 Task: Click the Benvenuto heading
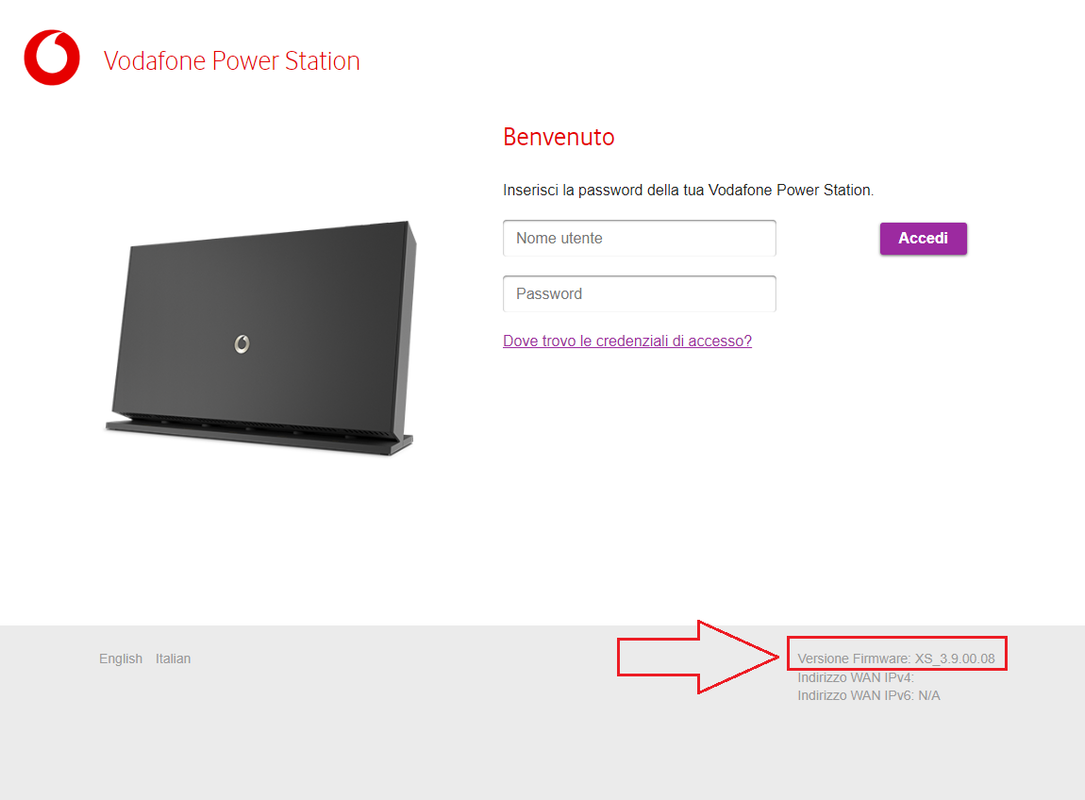click(x=558, y=137)
